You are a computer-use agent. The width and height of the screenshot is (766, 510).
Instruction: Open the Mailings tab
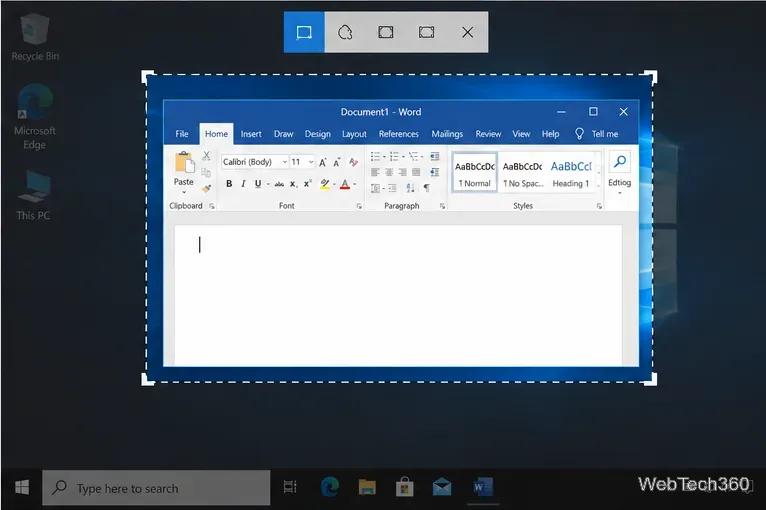447,134
